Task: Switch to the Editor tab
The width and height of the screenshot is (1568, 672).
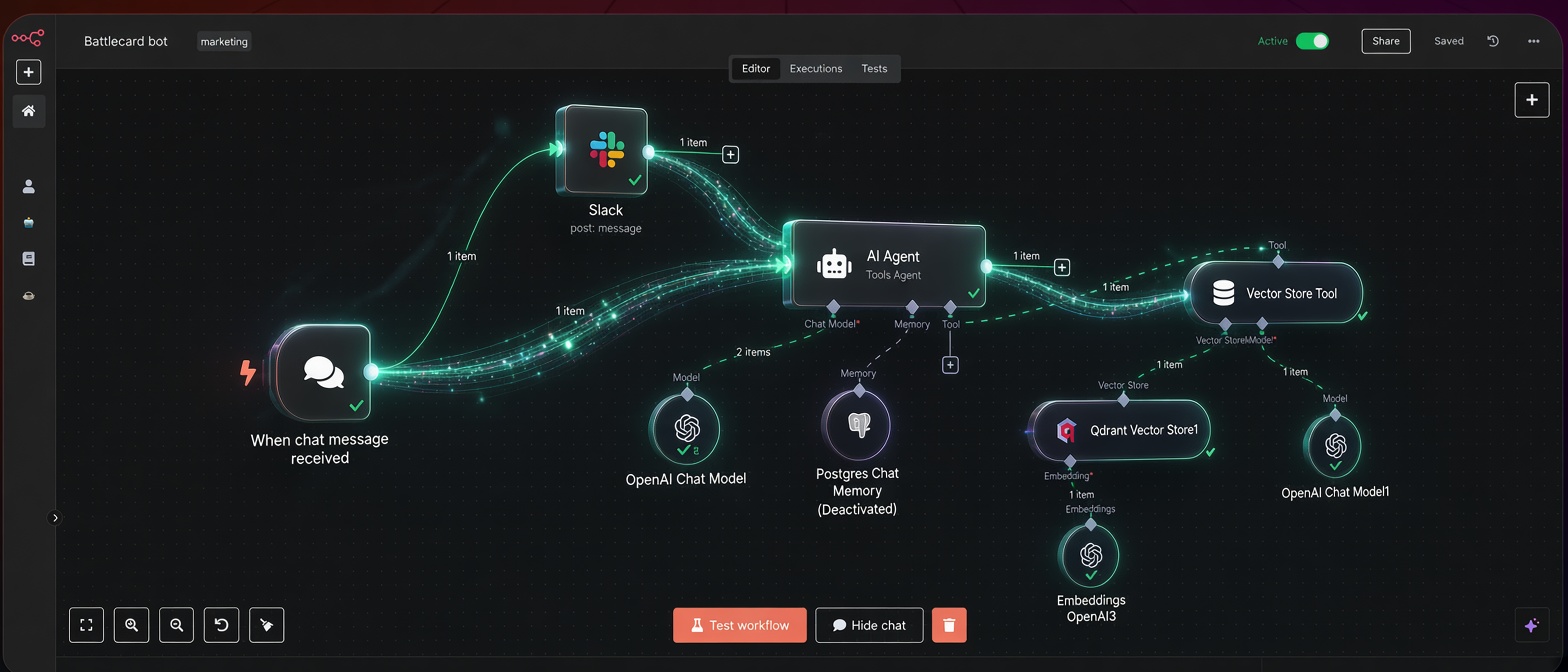Action: 756,69
